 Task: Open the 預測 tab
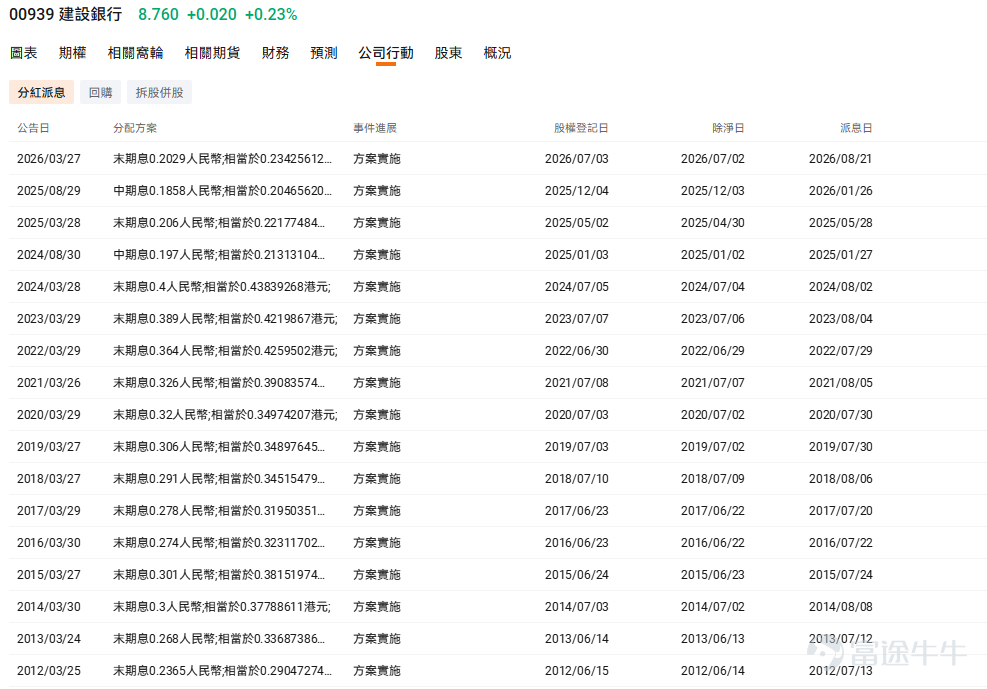pyautogui.click(x=324, y=53)
